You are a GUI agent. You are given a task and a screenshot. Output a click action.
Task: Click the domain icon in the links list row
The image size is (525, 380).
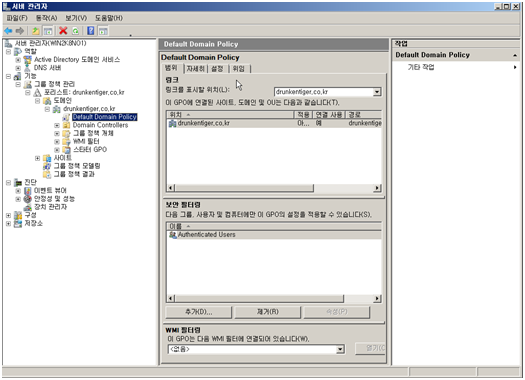click(172, 123)
